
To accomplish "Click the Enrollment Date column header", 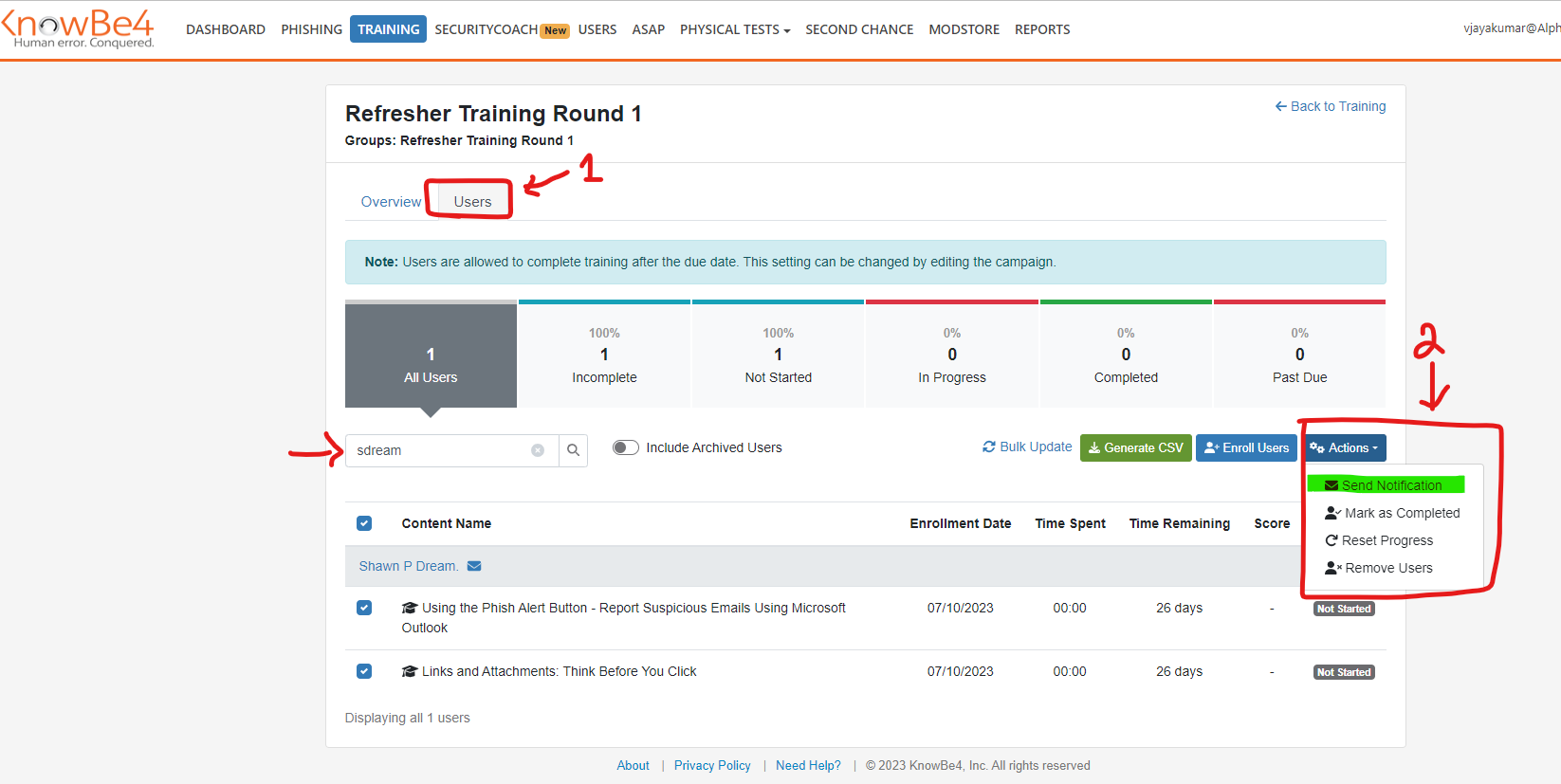I will pyautogui.click(x=961, y=523).
